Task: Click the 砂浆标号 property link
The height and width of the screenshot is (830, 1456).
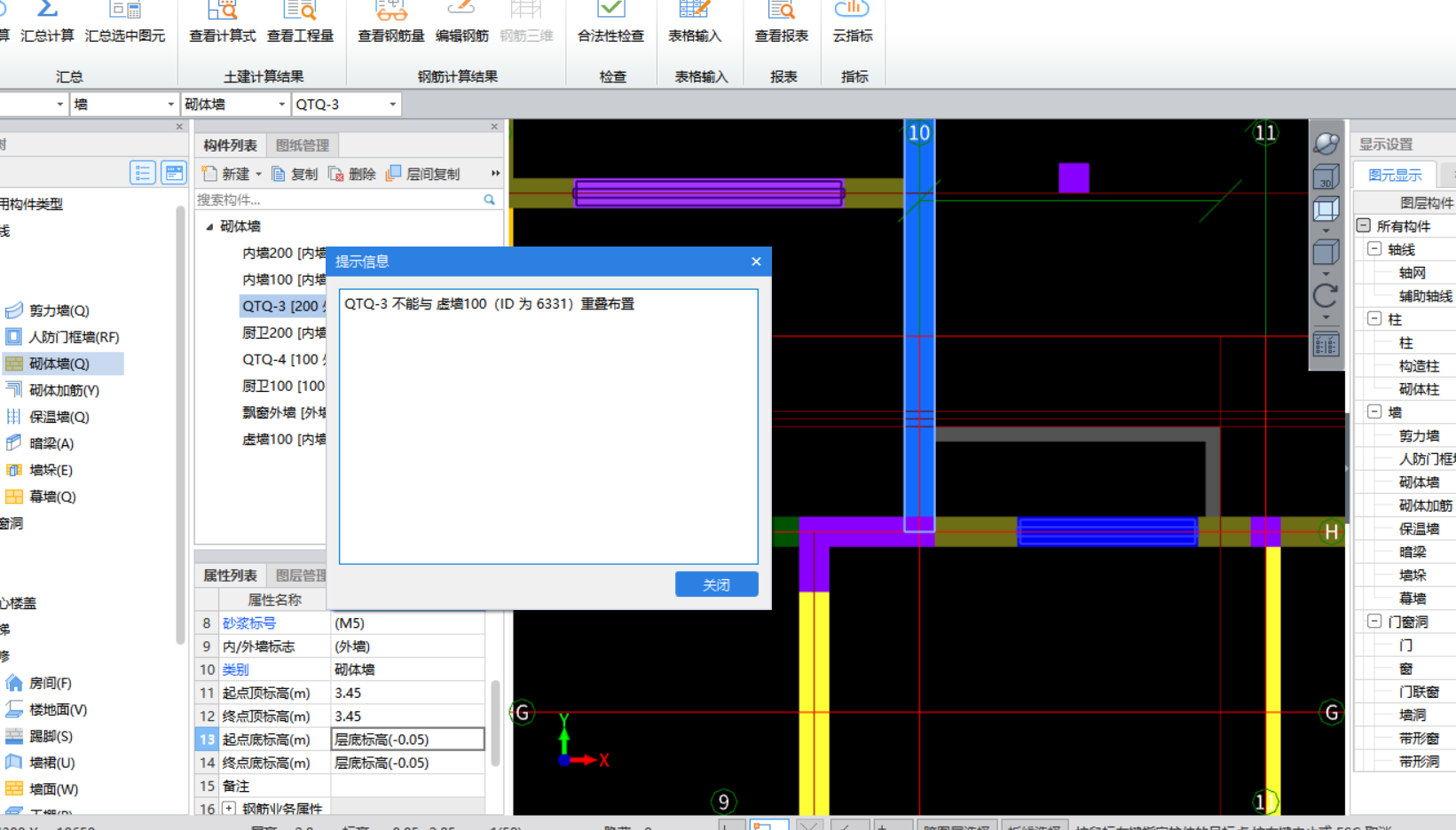Action: [x=249, y=623]
